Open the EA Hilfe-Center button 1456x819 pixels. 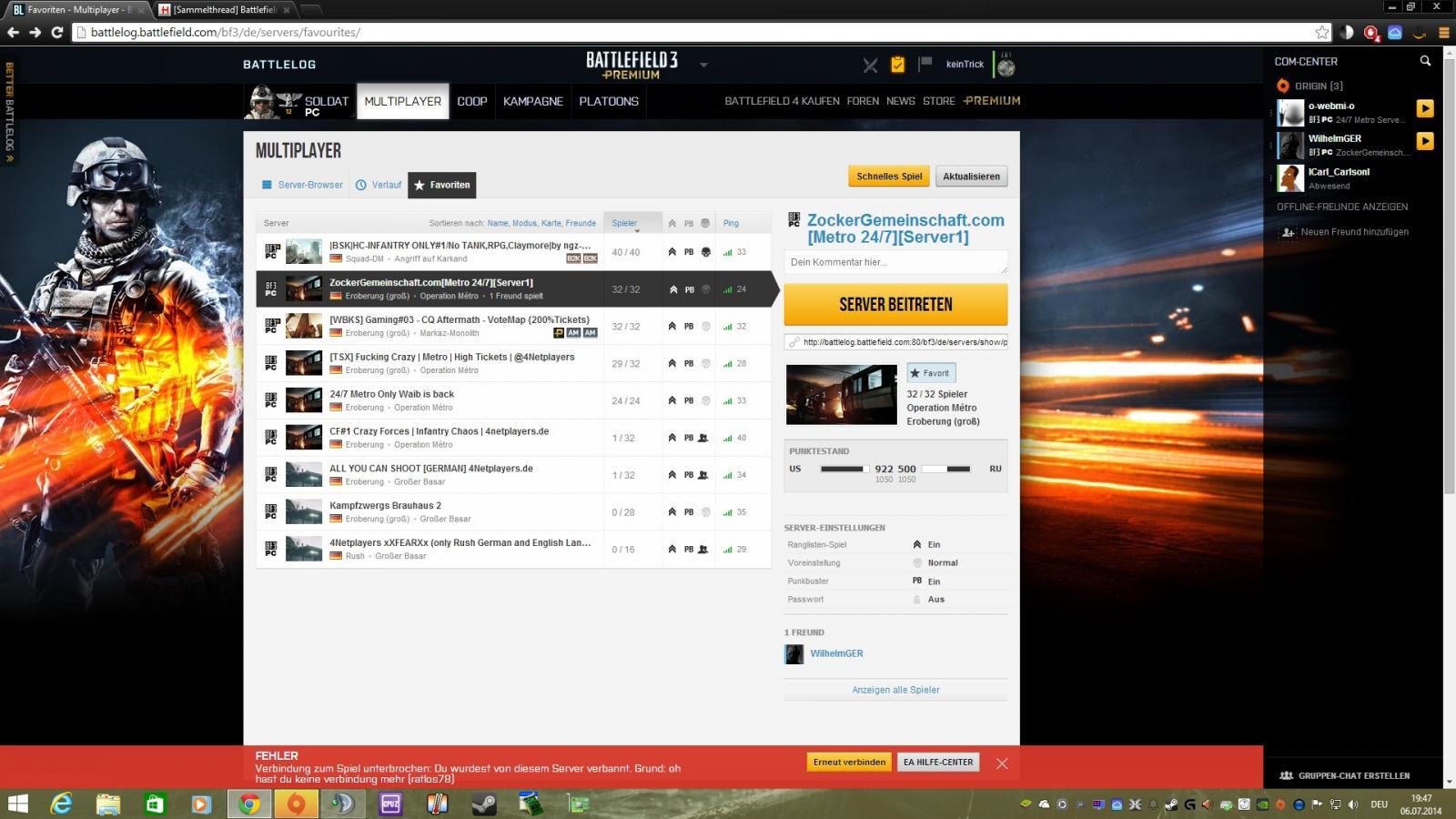[x=938, y=763]
